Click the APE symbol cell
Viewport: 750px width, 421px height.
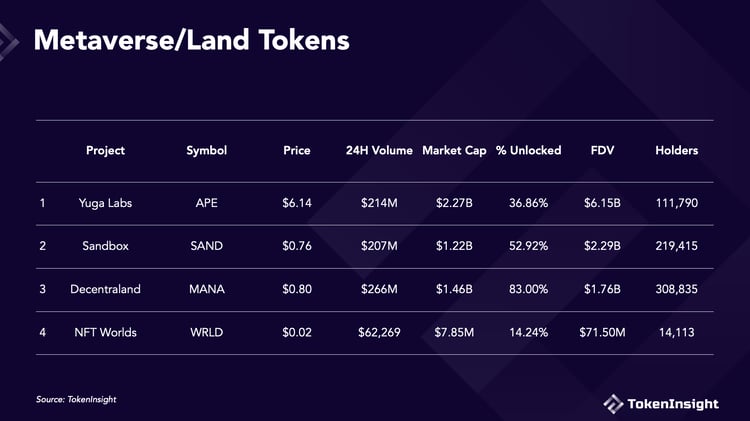[206, 203]
